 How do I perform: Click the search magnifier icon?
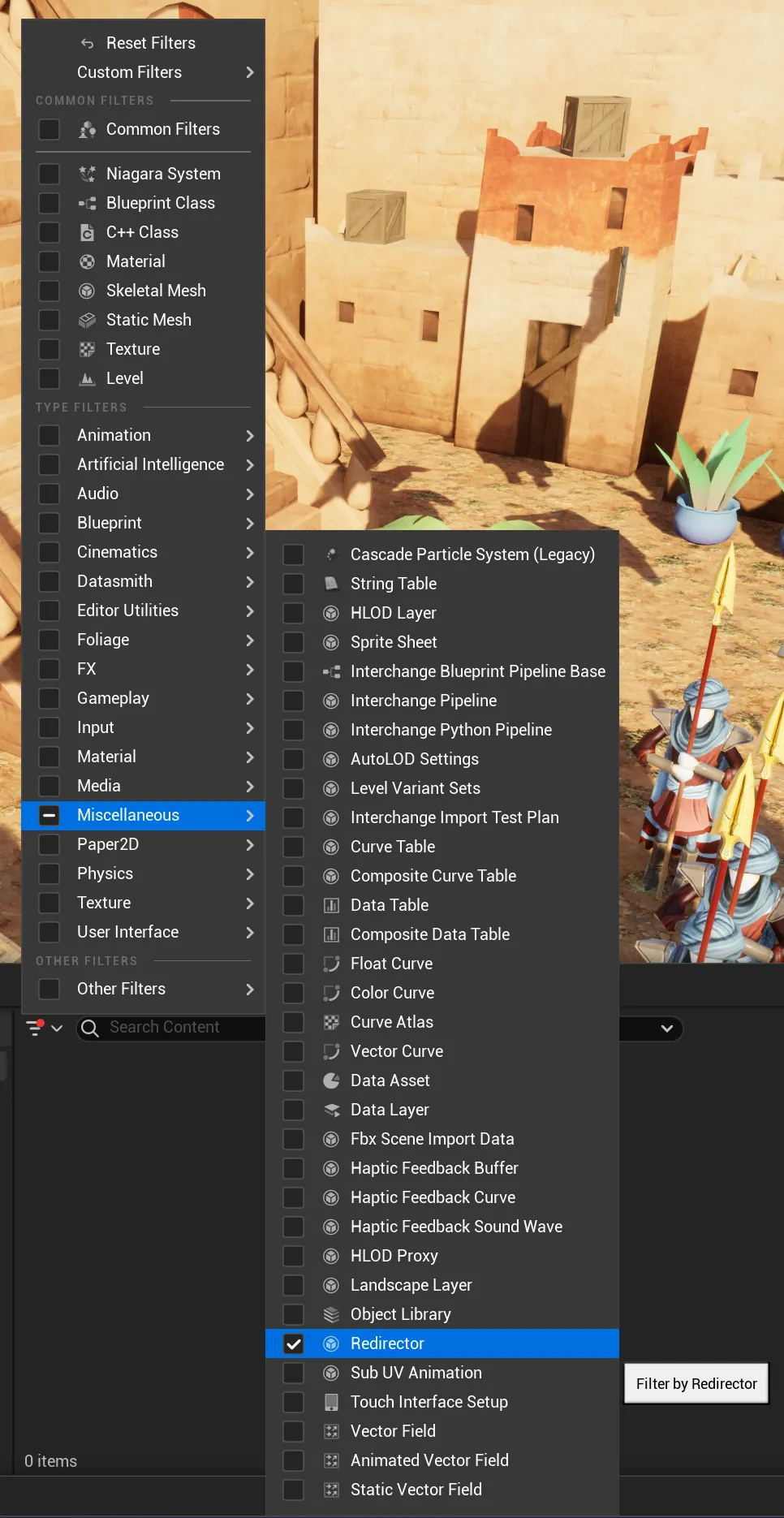[90, 1029]
